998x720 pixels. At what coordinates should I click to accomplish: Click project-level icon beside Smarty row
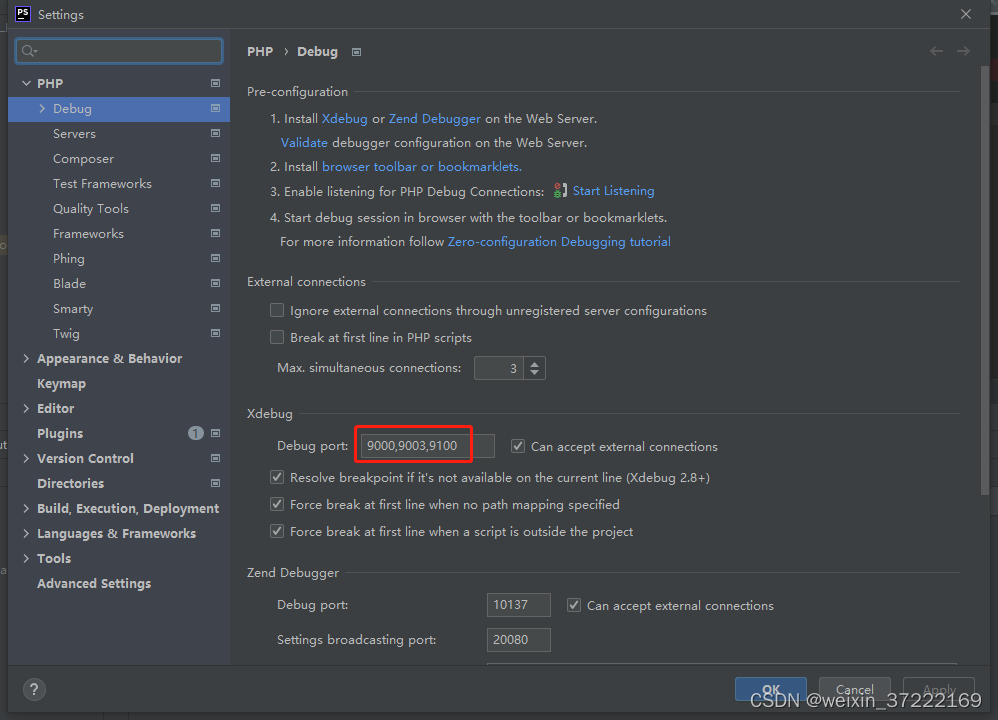tap(215, 308)
